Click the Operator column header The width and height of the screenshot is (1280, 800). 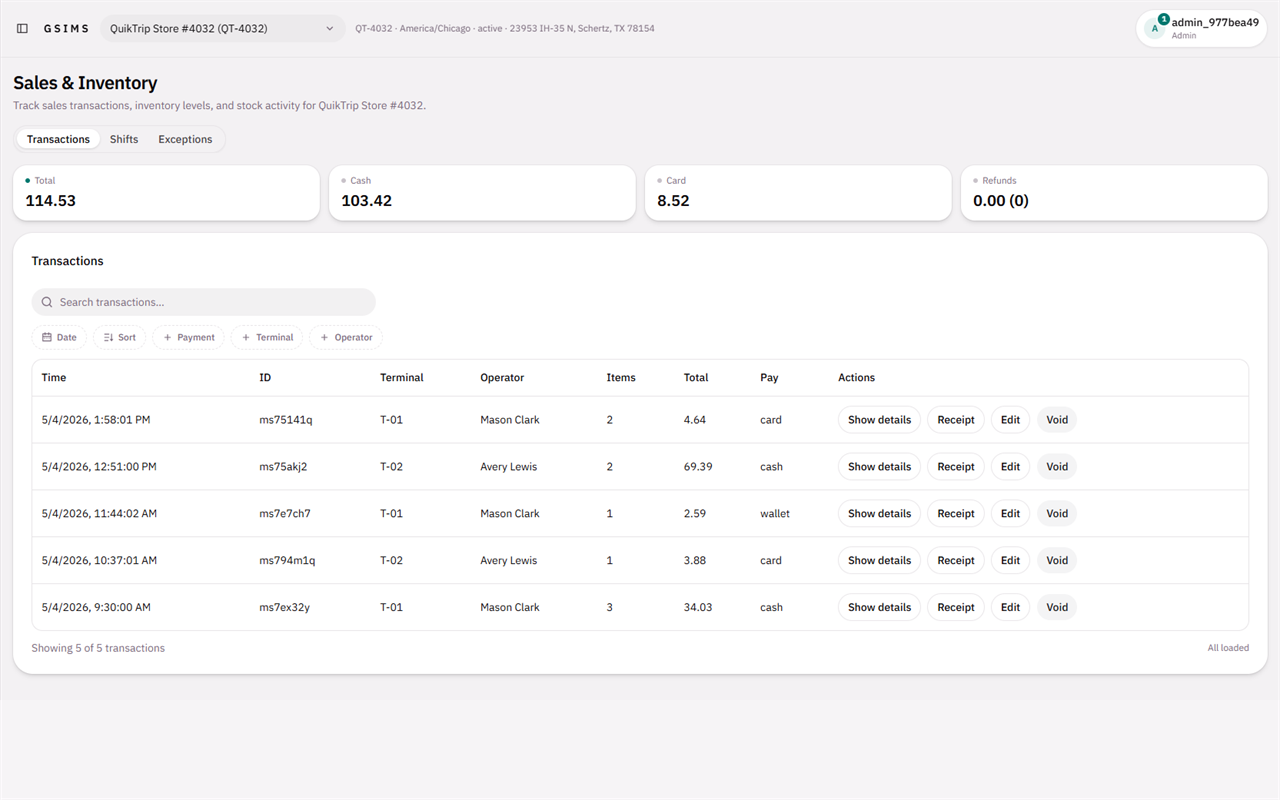[x=502, y=378]
